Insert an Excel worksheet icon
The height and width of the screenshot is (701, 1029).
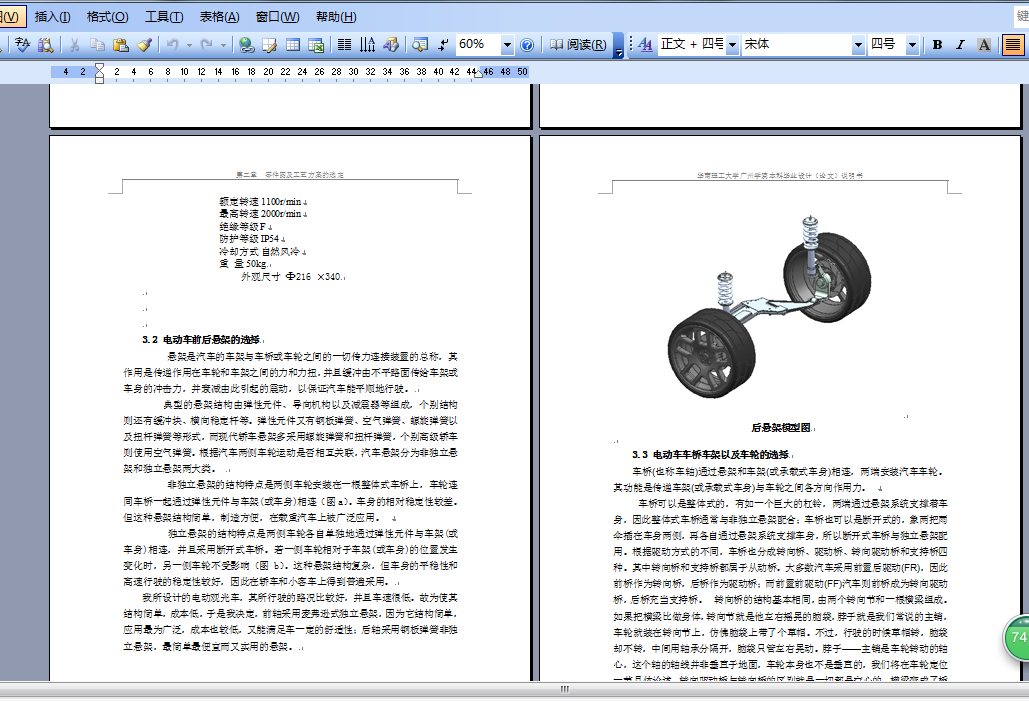316,45
